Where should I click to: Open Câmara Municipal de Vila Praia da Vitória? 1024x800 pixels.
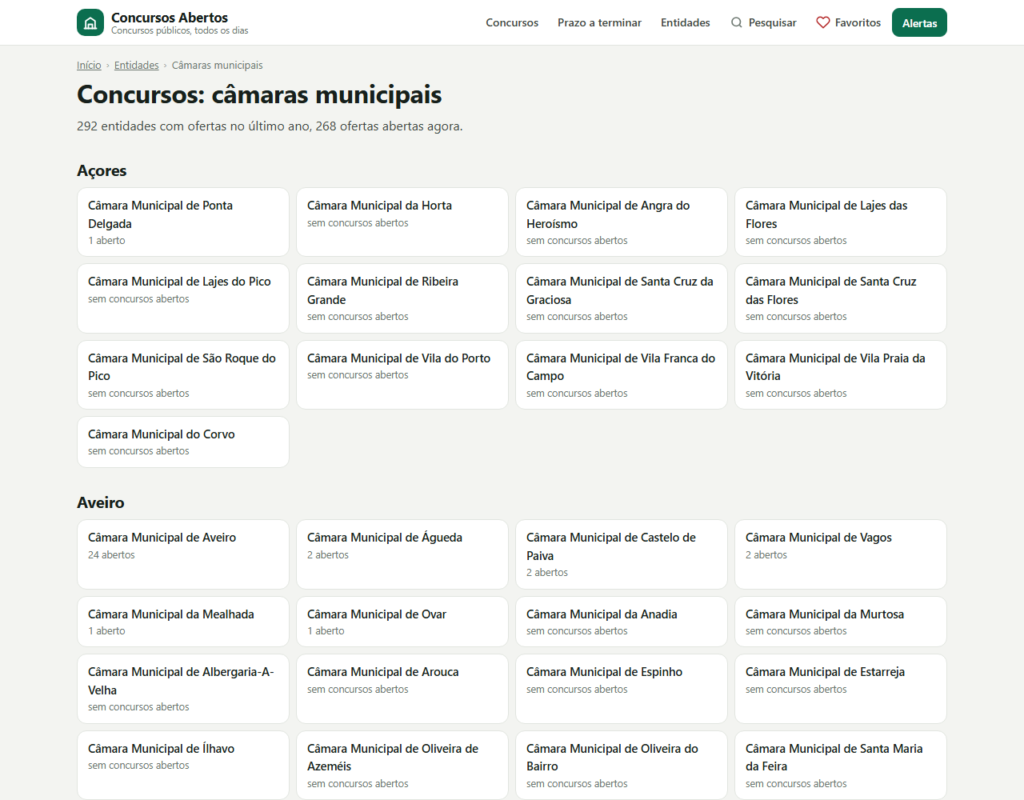(x=840, y=375)
